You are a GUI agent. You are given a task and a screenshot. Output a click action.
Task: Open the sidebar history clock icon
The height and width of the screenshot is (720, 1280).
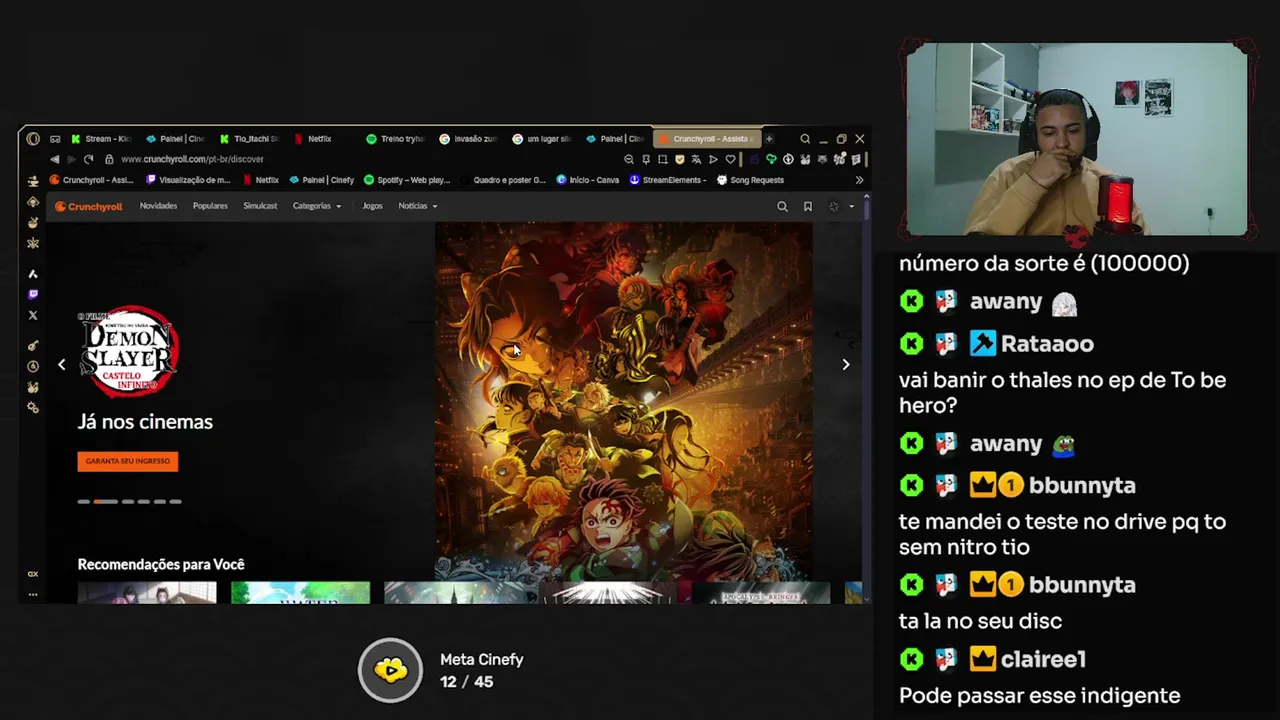(x=33, y=366)
